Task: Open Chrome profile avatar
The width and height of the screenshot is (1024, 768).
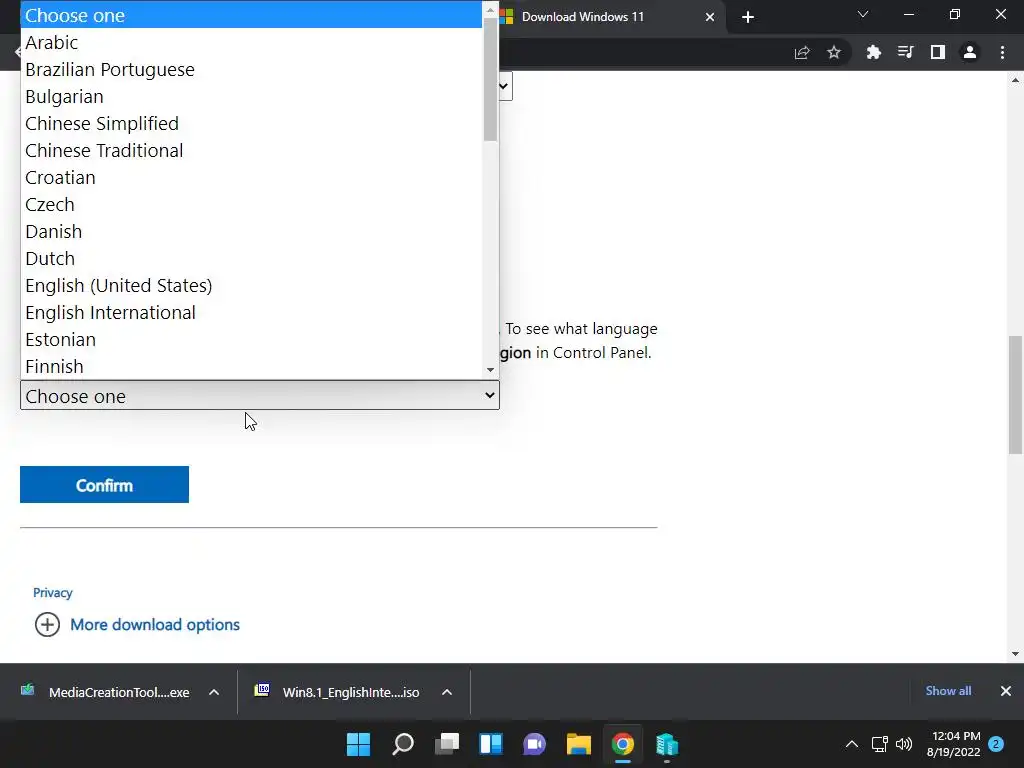Action: [x=970, y=52]
